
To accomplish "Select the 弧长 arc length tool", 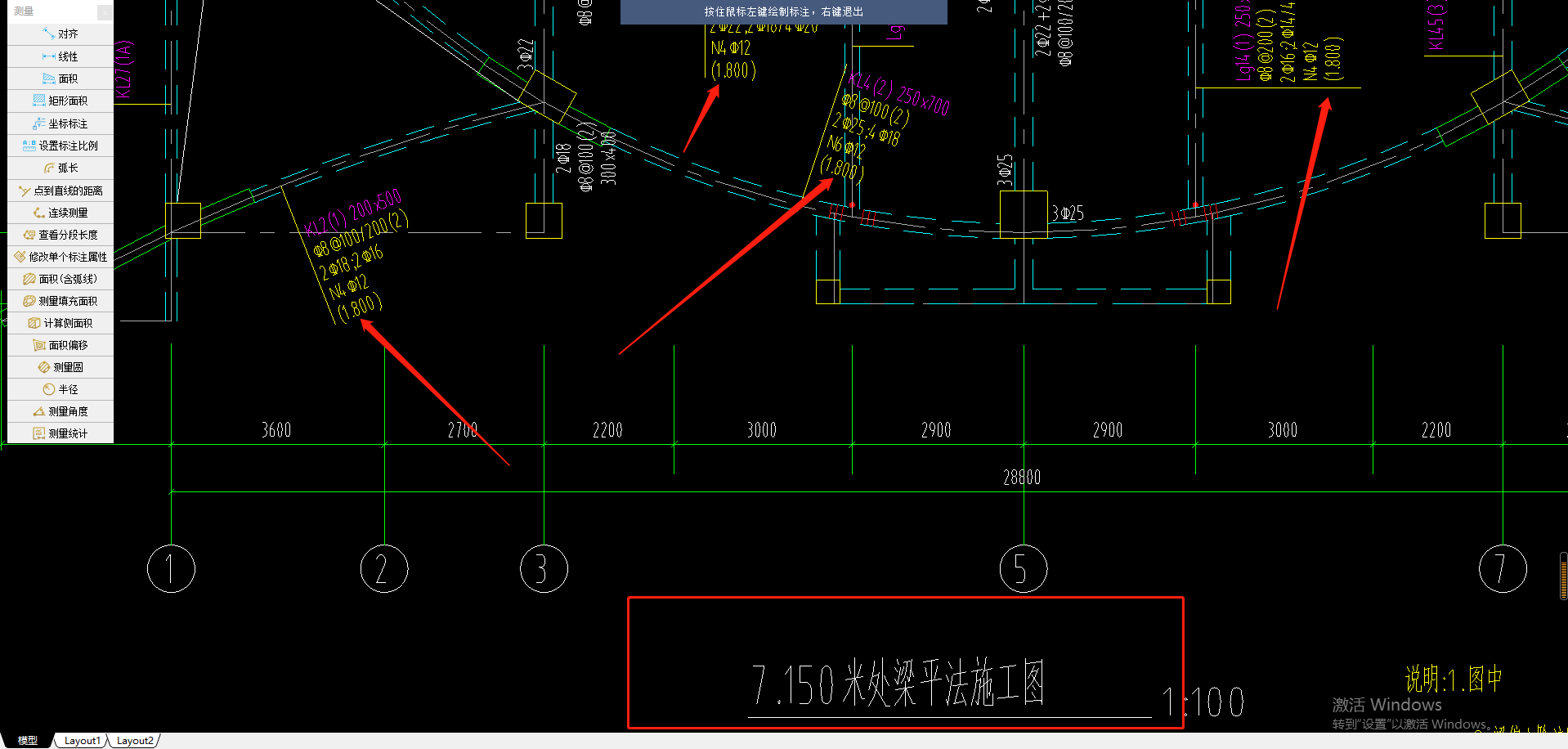I will (x=60, y=168).
